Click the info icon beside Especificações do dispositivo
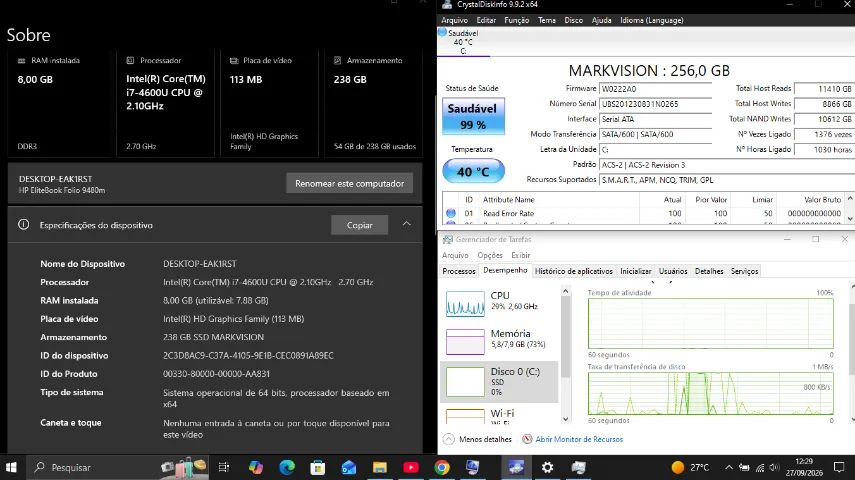Image resolution: width=855 pixels, height=480 pixels. coord(23,224)
